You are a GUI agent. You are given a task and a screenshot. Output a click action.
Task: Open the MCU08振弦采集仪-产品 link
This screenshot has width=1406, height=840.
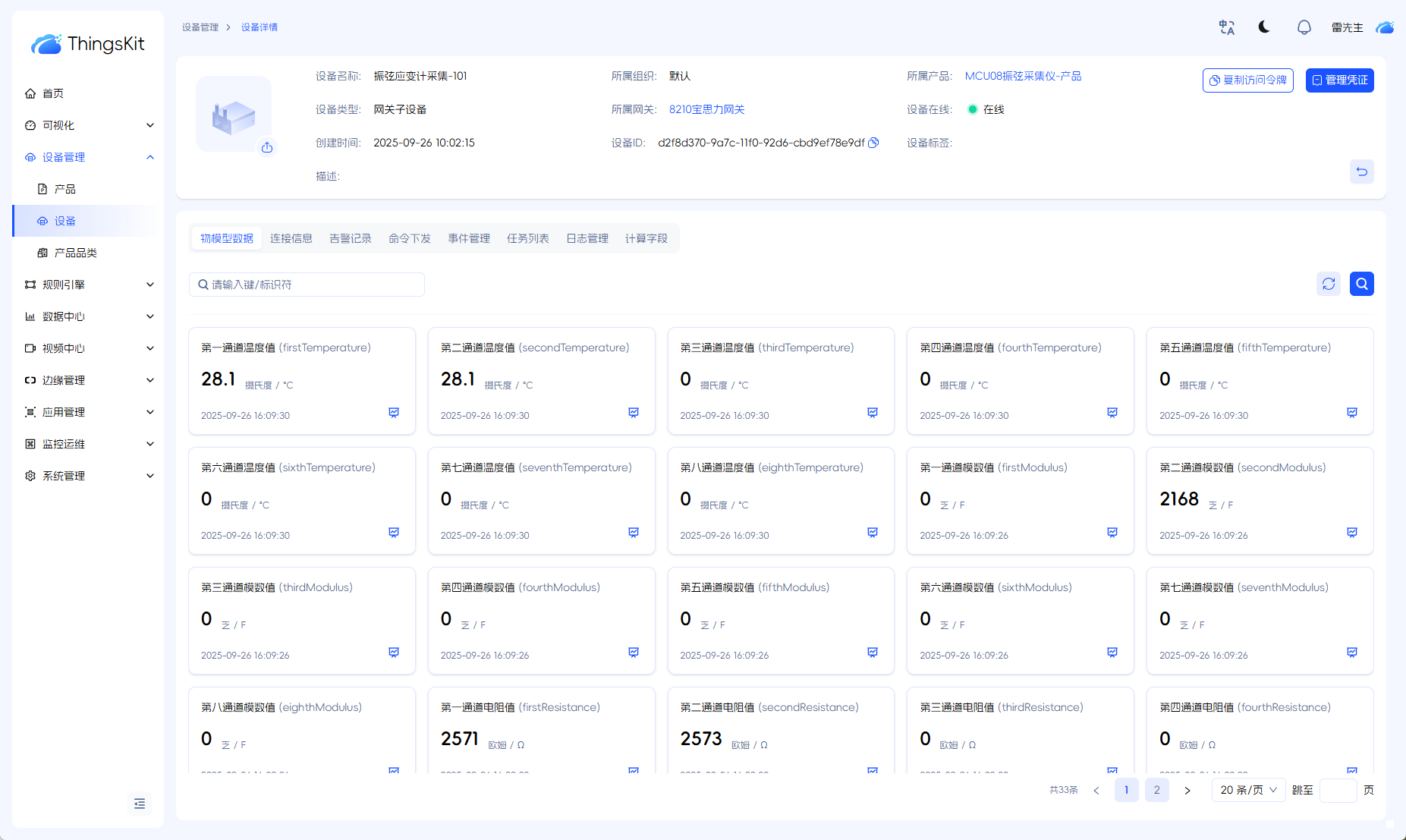point(1023,76)
